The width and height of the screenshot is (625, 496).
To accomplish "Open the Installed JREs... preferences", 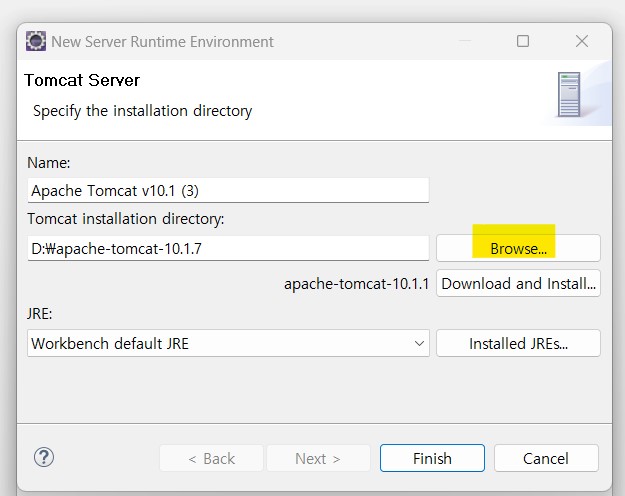I will (518, 343).
